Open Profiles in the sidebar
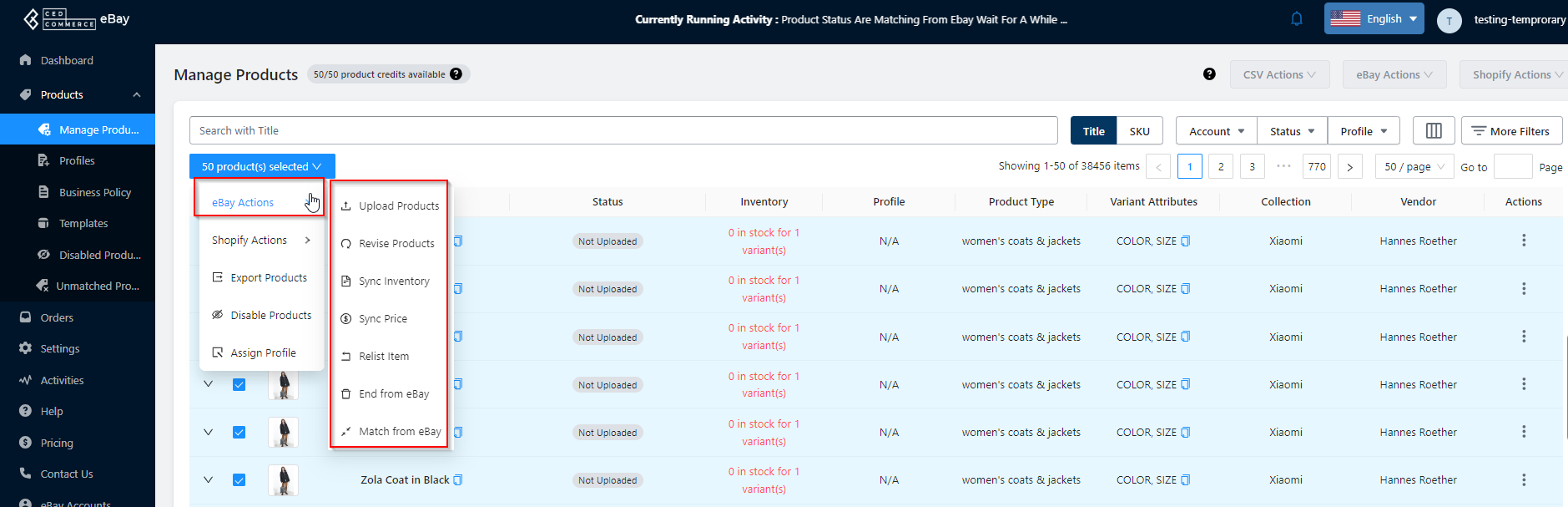1568x507 pixels. [x=77, y=160]
